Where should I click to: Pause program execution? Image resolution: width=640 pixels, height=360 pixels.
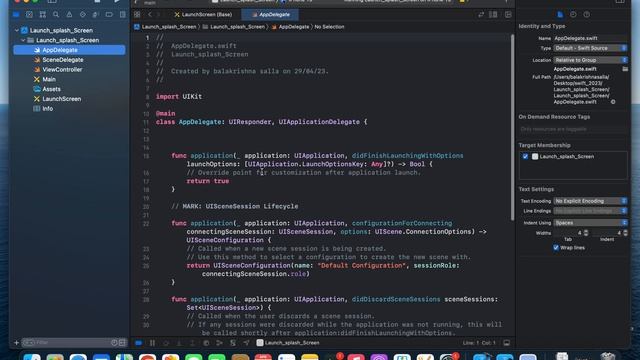click(x=152, y=343)
